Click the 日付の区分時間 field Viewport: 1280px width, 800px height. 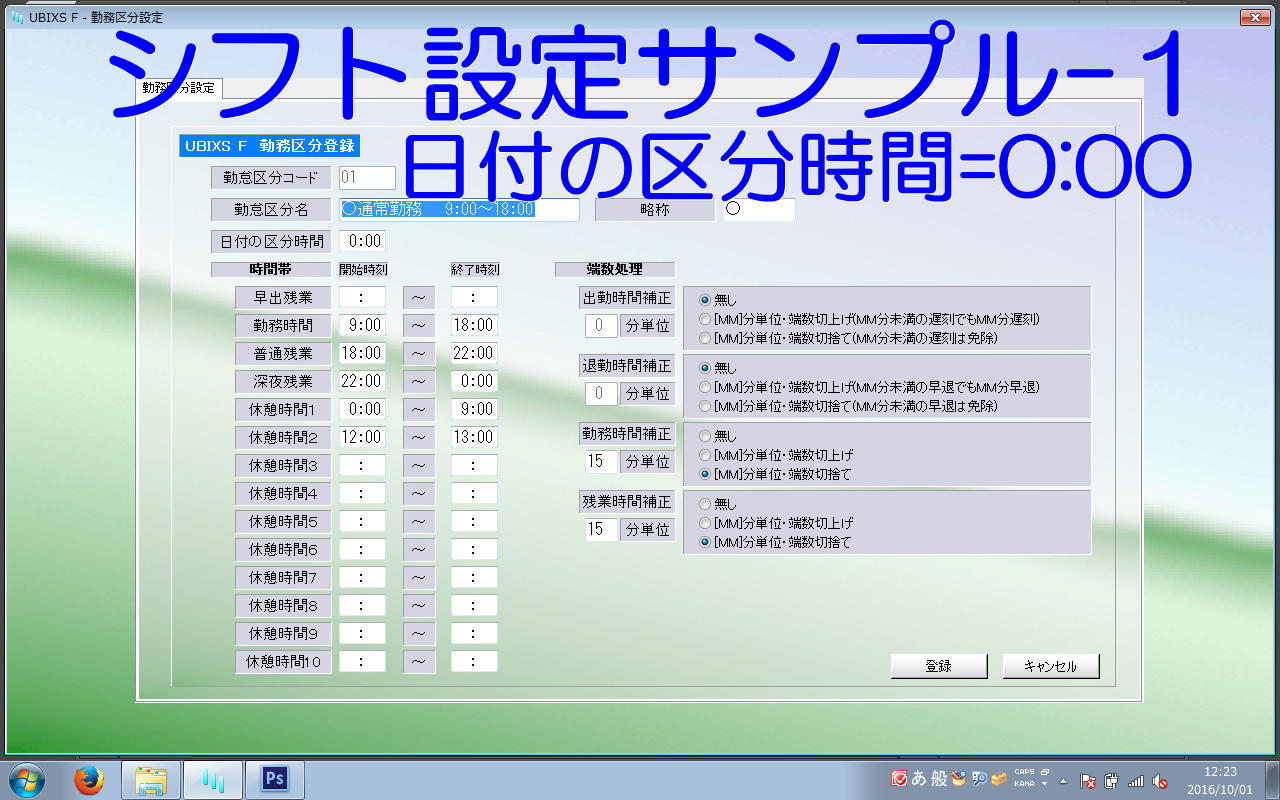pos(361,241)
